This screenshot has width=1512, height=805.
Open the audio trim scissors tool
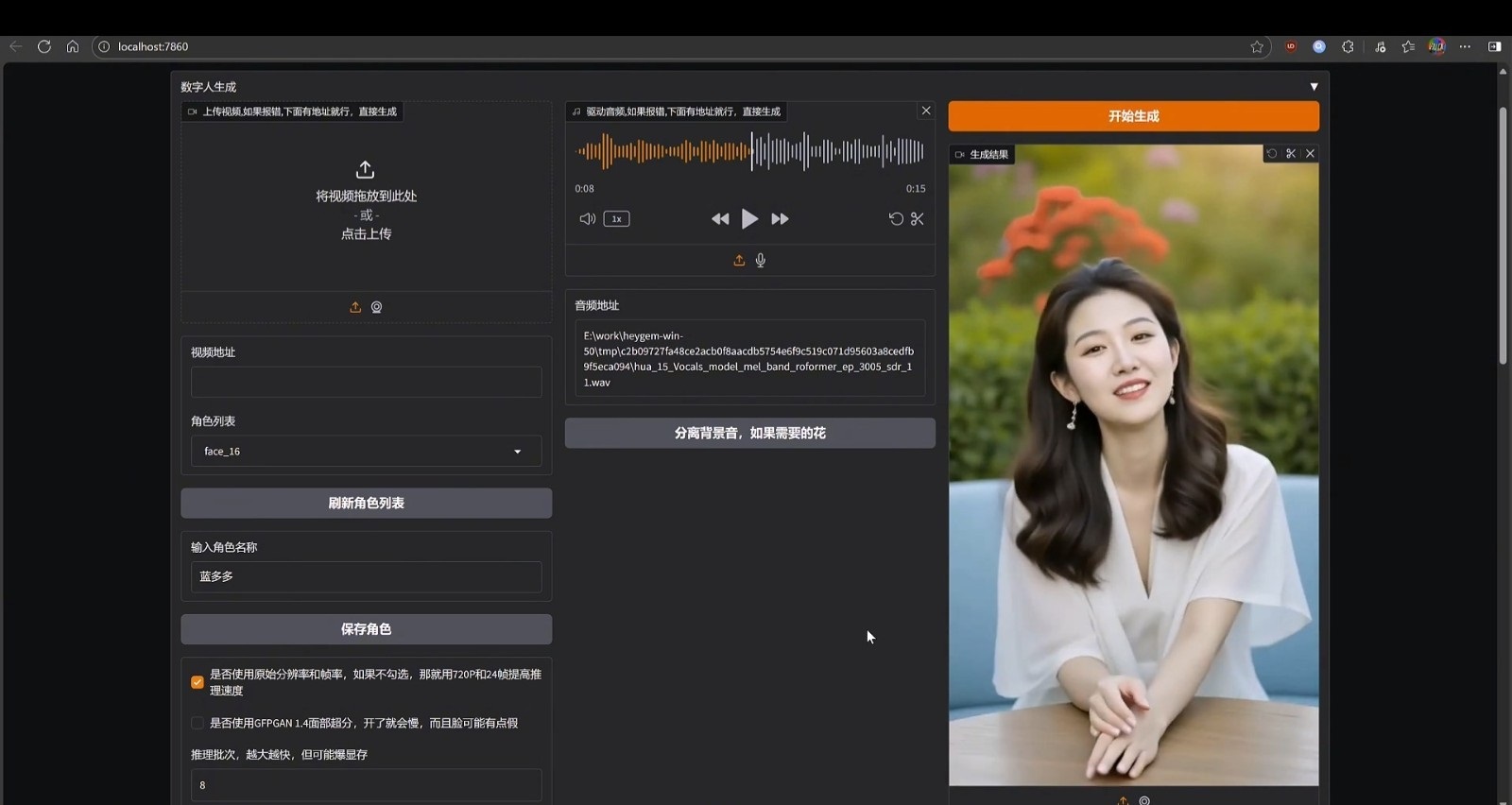point(917,219)
